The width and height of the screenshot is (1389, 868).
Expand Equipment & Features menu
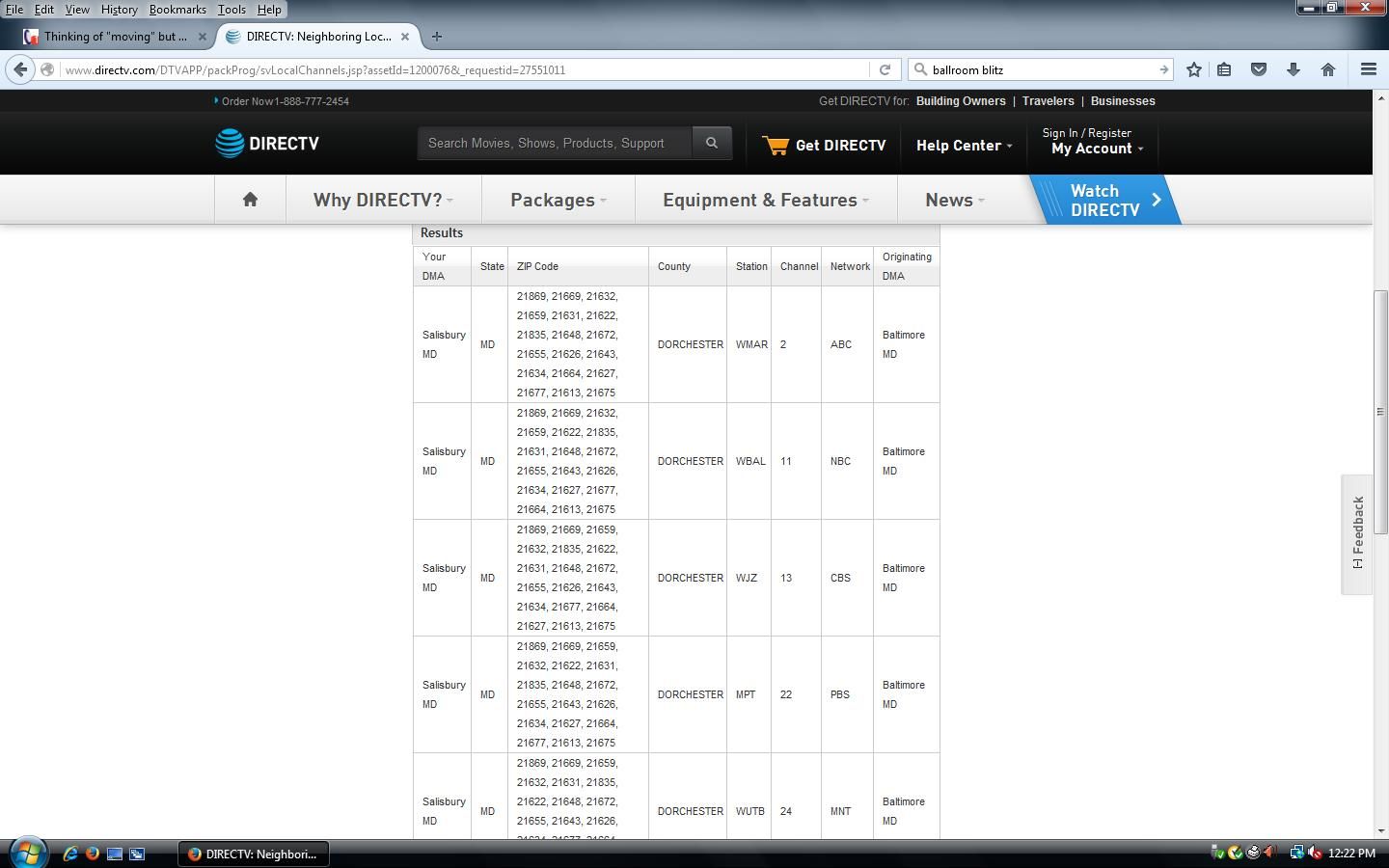(766, 200)
